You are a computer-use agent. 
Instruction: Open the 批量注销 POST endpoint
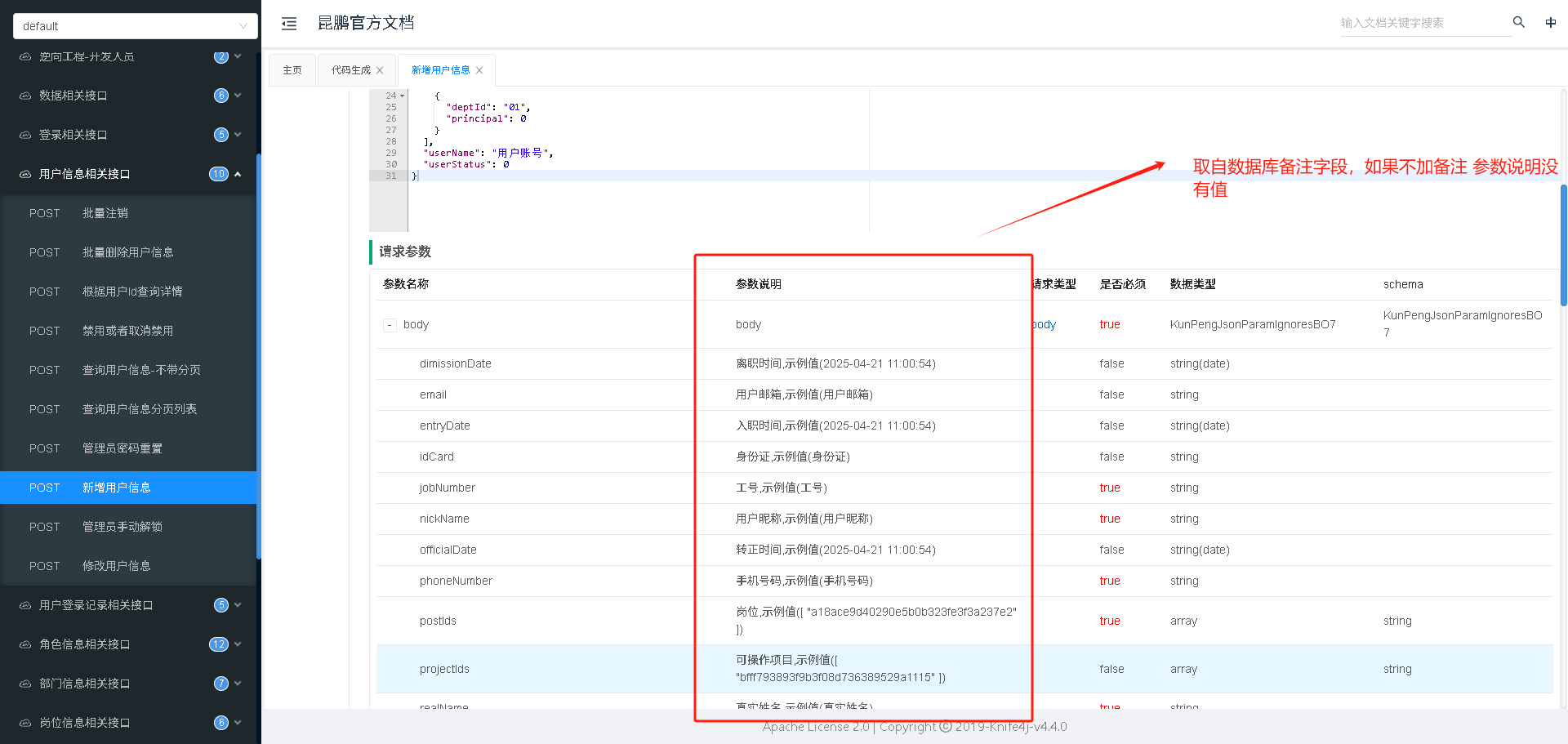point(105,213)
